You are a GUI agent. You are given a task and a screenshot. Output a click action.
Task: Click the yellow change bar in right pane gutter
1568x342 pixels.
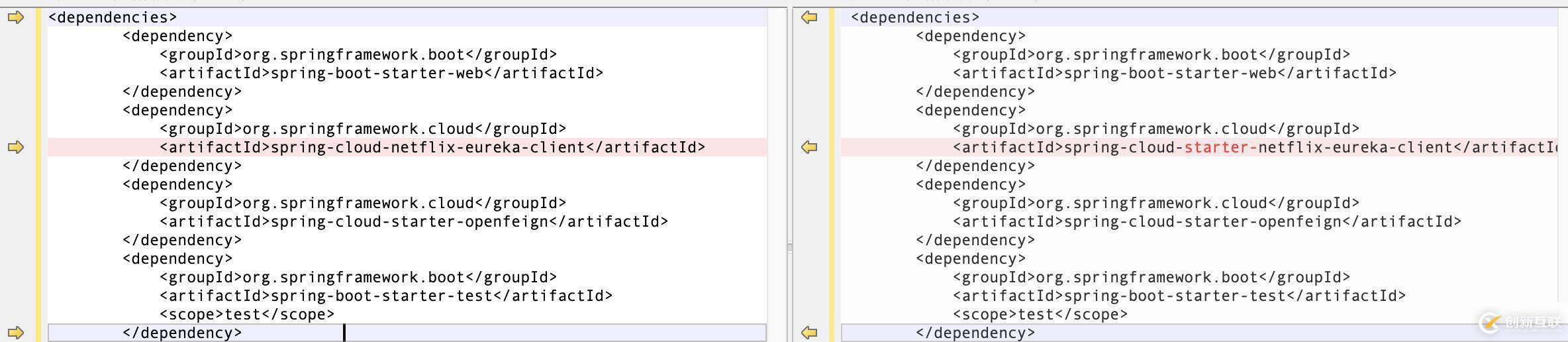[x=832, y=172]
